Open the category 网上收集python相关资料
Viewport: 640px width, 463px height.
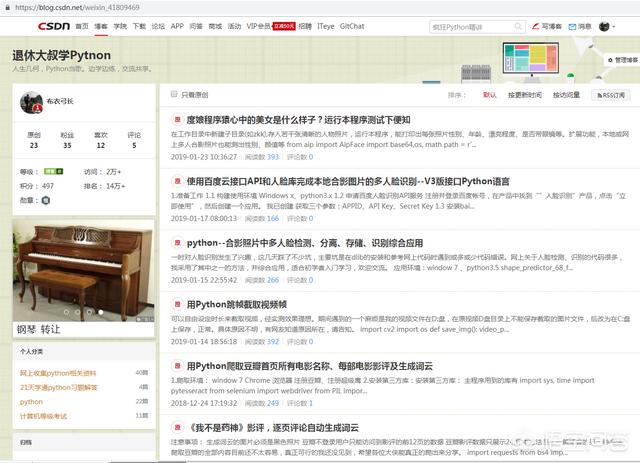coord(58,373)
